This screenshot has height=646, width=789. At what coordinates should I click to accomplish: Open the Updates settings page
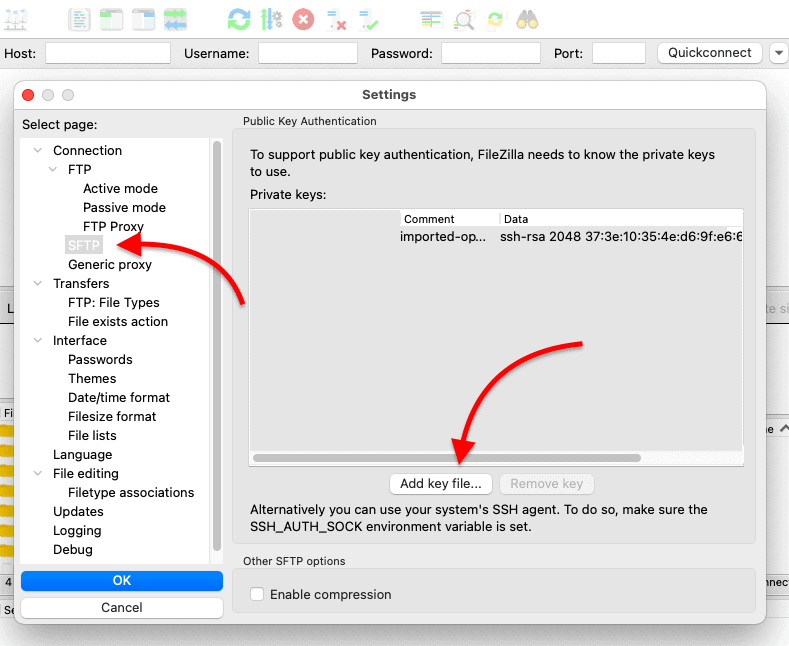78,512
